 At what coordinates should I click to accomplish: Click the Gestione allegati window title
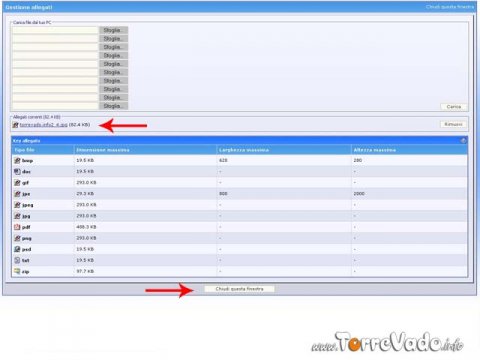29,7
